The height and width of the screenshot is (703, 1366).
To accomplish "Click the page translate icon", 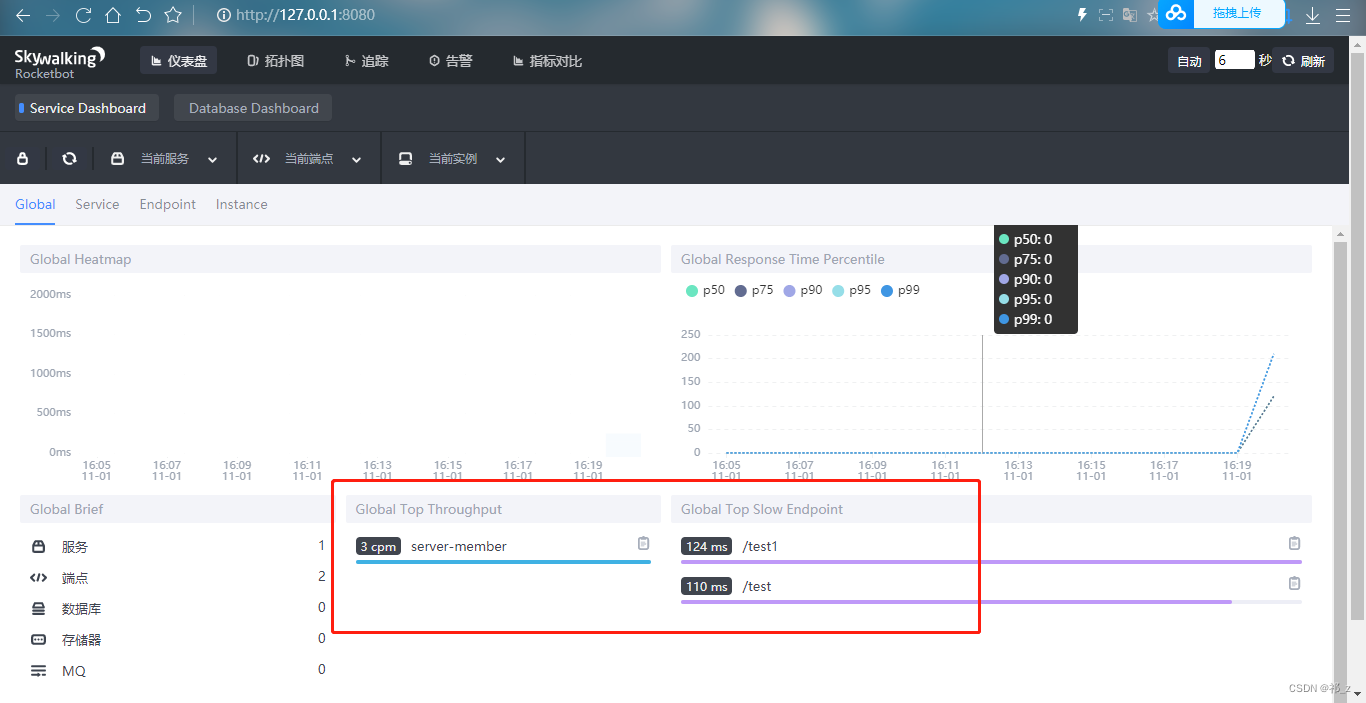I will tap(1130, 15).
